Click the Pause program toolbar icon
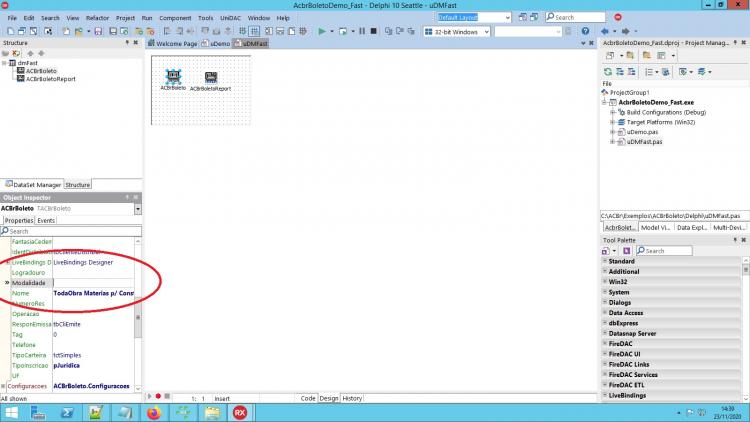 pos(362,31)
